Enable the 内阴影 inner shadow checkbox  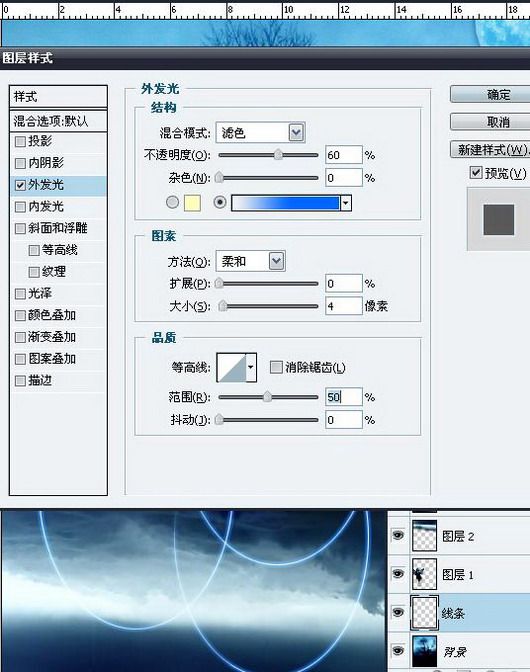[x=20, y=163]
